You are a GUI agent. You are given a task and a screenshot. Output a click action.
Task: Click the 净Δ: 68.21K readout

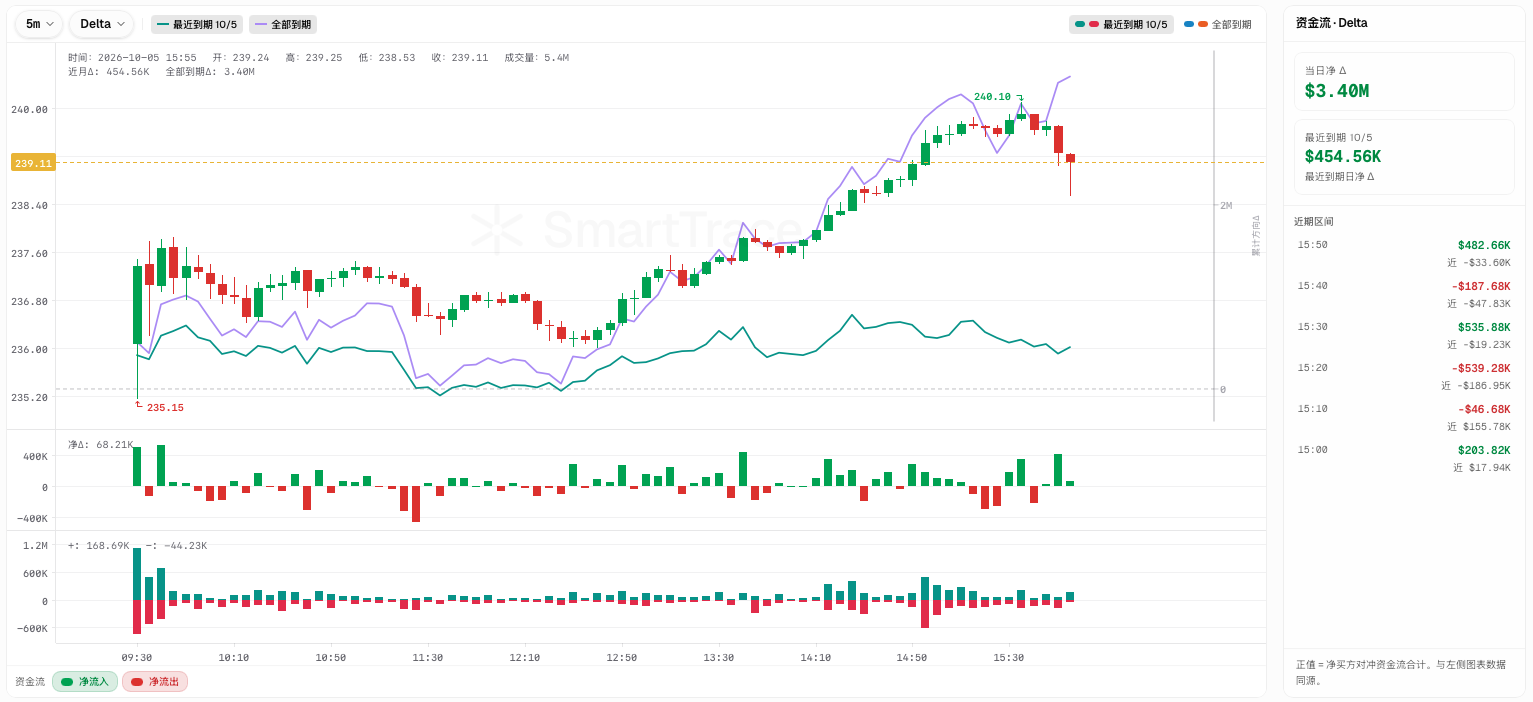100,444
